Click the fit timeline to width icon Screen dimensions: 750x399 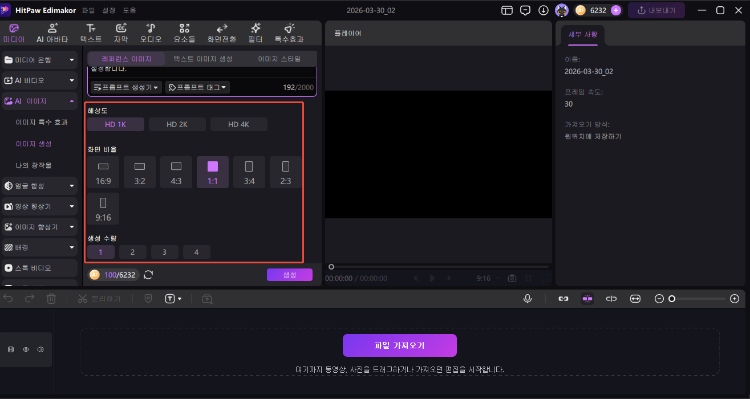tap(635, 299)
